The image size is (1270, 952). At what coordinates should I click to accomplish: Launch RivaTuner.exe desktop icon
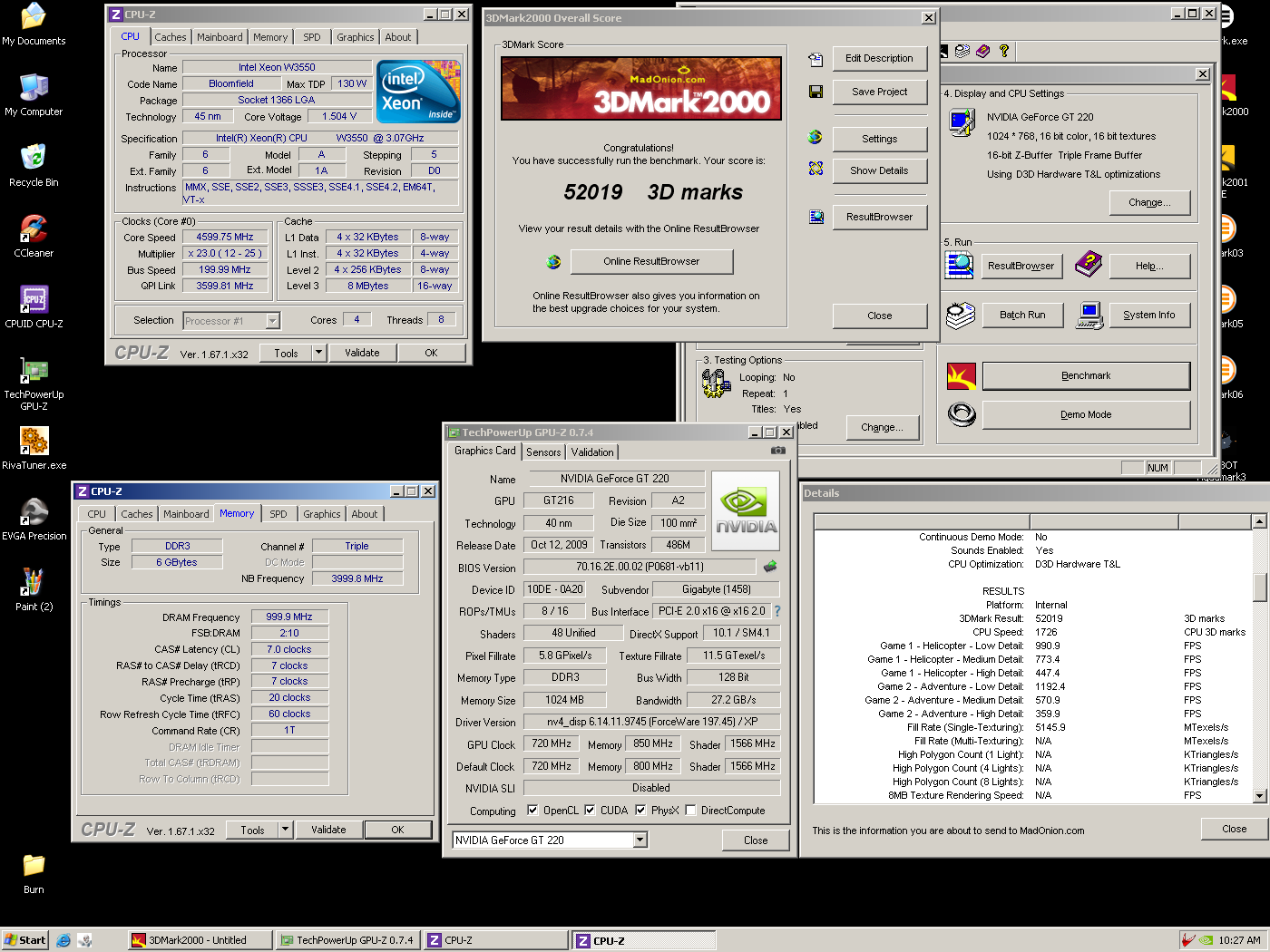(x=34, y=449)
